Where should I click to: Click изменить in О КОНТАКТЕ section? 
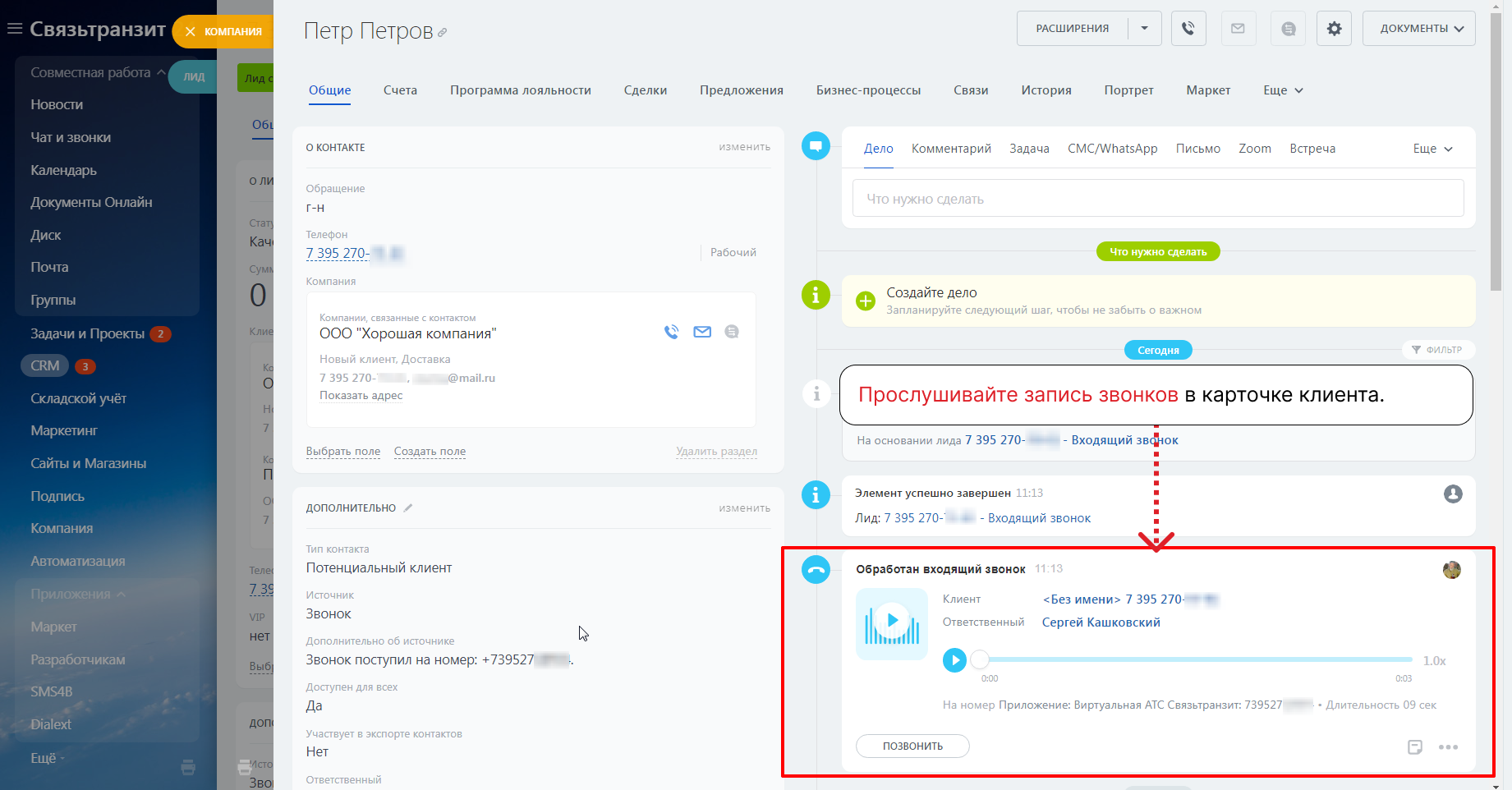745,147
